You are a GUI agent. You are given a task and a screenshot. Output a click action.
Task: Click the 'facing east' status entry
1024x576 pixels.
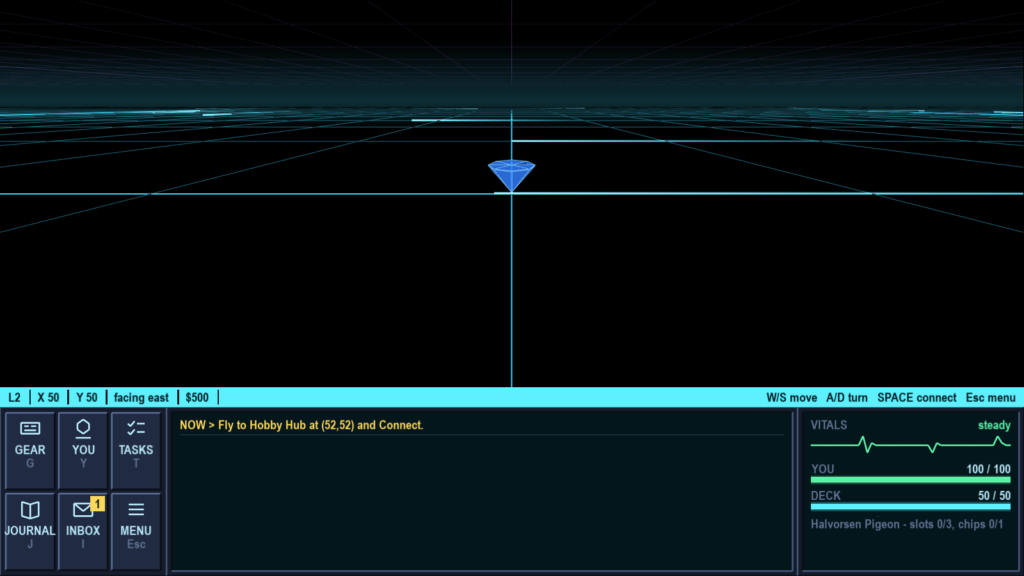pyautogui.click(x=141, y=398)
